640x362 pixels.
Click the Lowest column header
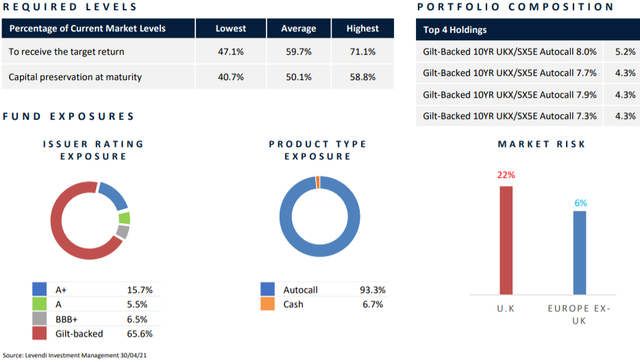(231, 29)
